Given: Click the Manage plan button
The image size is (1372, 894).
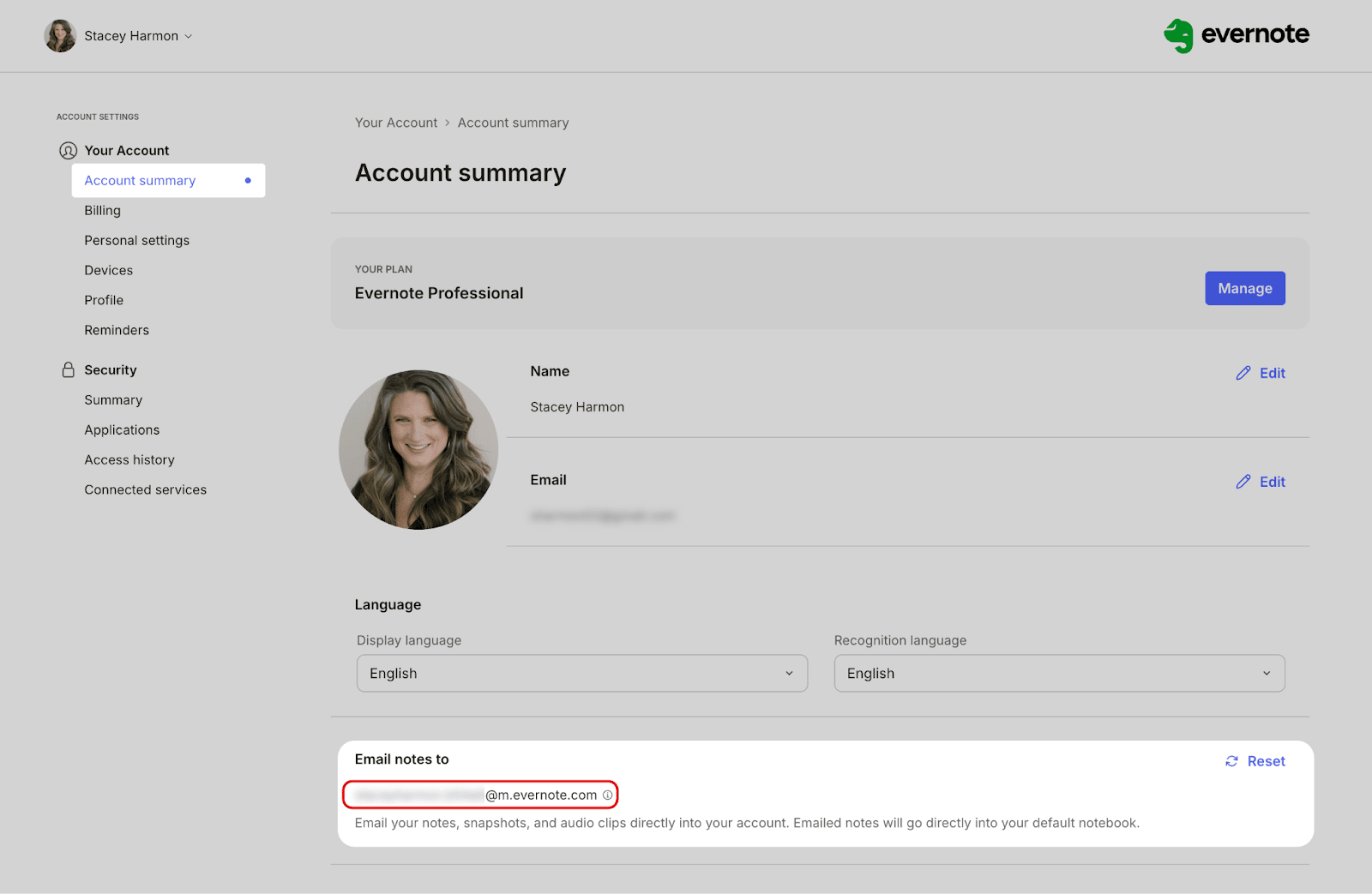Looking at the screenshot, I should click(x=1245, y=288).
